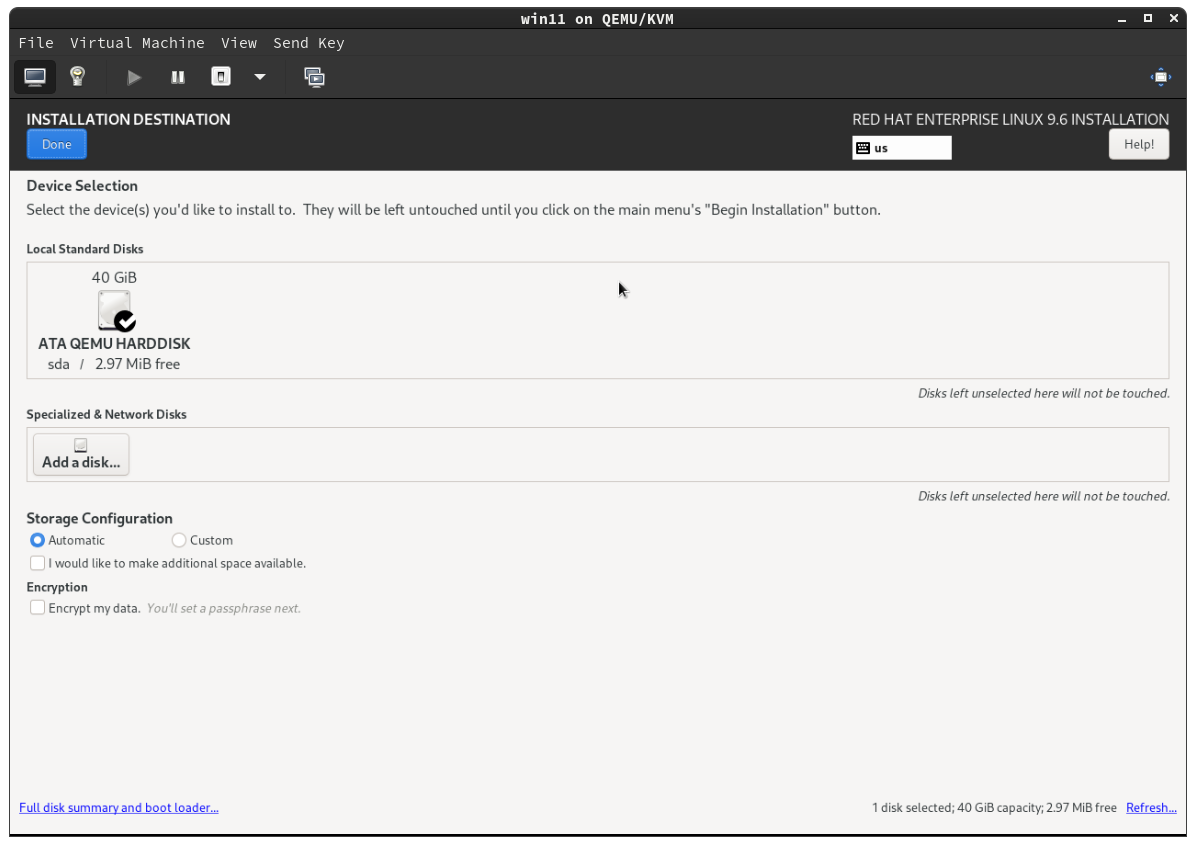The height and width of the screenshot is (846, 1196).
Task: Open the View menu
Action: coord(239,43)
